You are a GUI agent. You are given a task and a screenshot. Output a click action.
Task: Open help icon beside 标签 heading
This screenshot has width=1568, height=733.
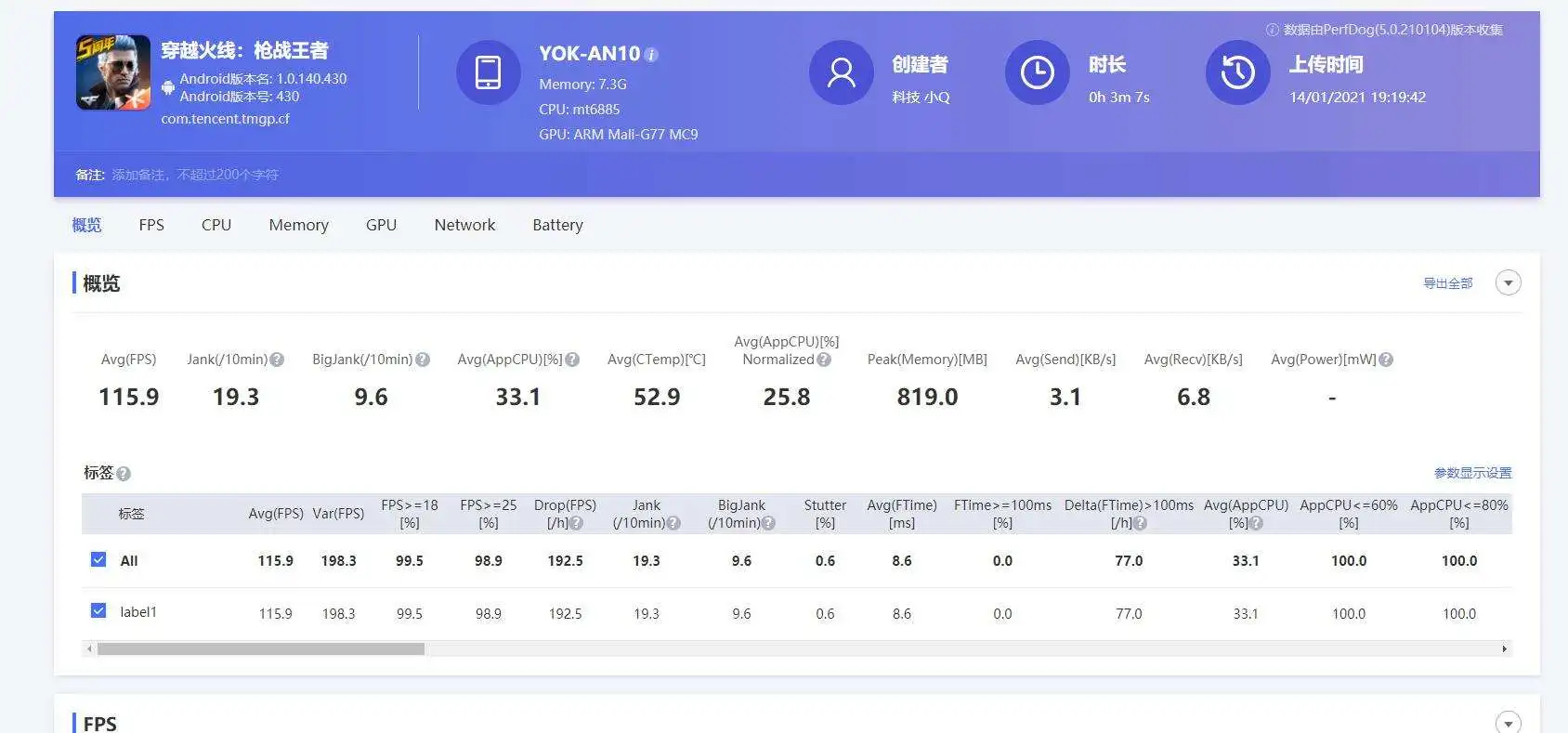coord(124,474)
